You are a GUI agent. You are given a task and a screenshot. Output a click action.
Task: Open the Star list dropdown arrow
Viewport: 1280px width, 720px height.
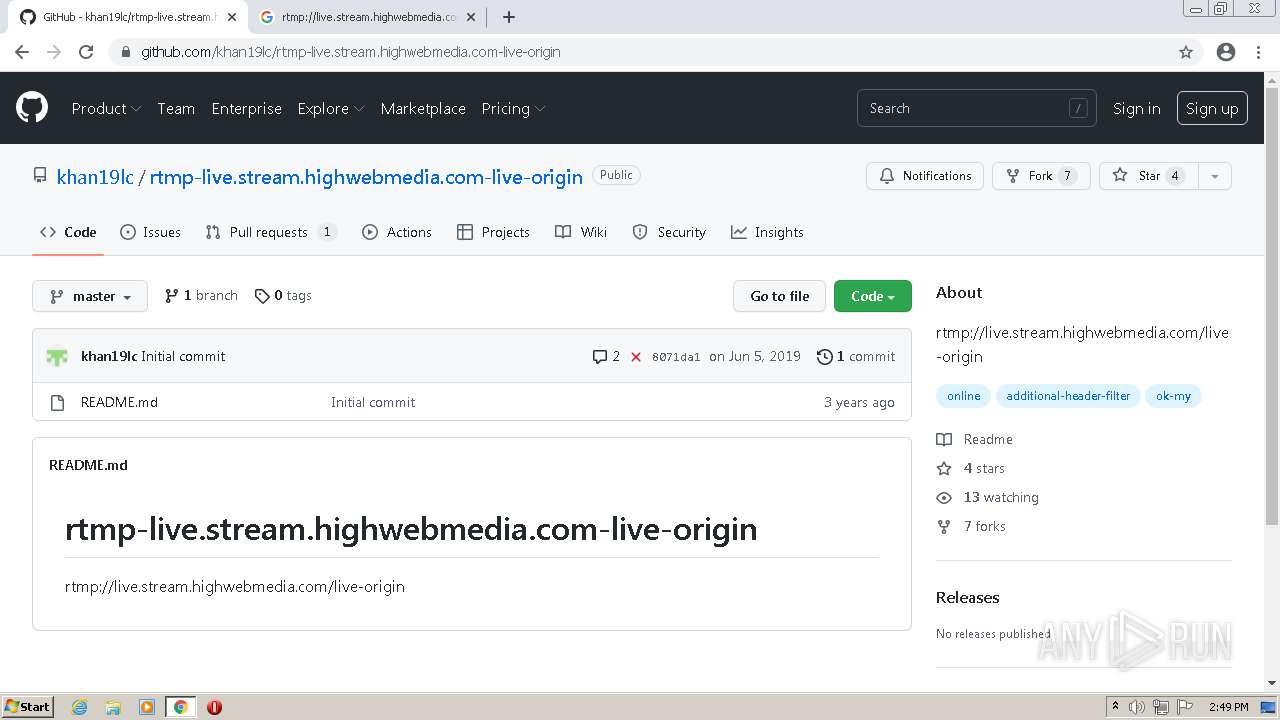(1215, 176)
